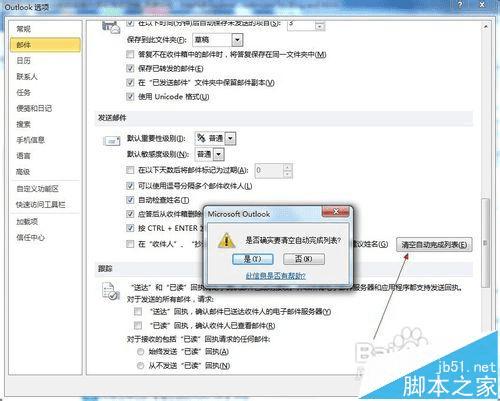Toggle 使用 Unicode 格式 checkbox
Screen dimensions: 500x401
coord(130,97)
